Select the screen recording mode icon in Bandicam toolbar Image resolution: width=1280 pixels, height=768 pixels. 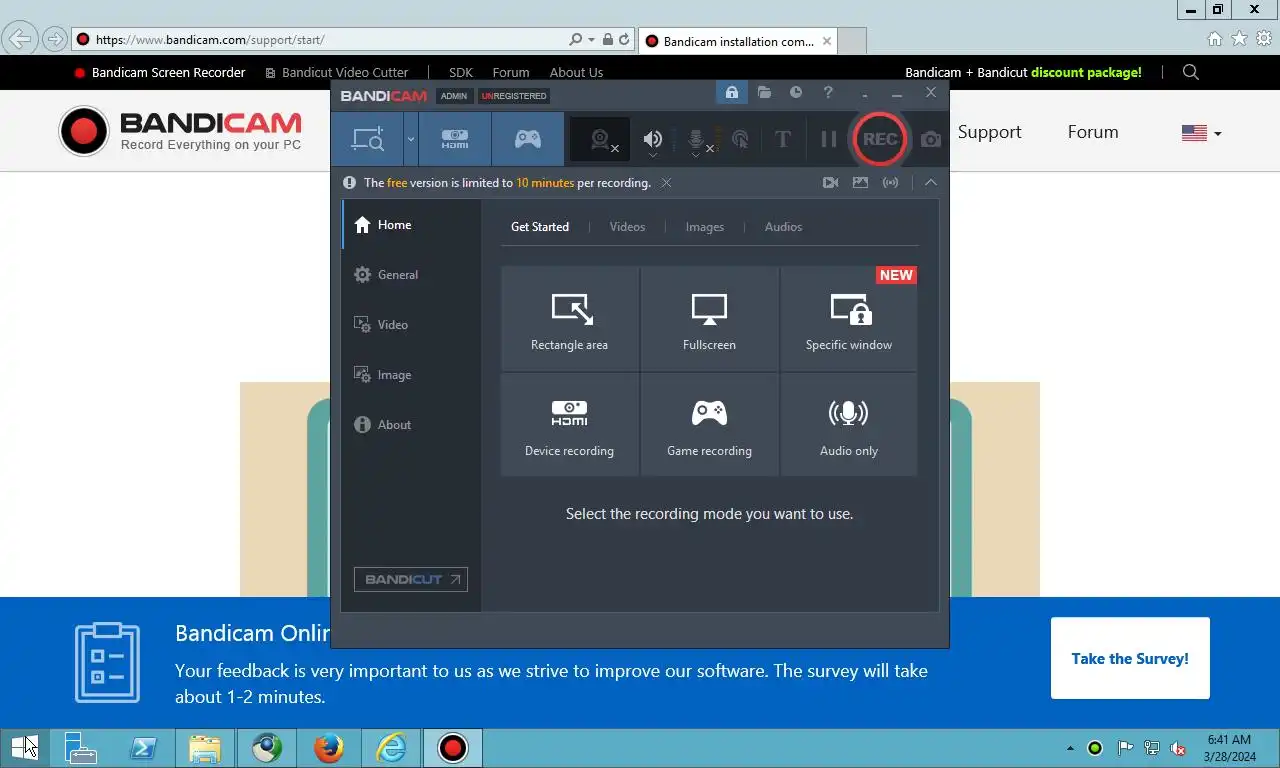tap(367, 139)
